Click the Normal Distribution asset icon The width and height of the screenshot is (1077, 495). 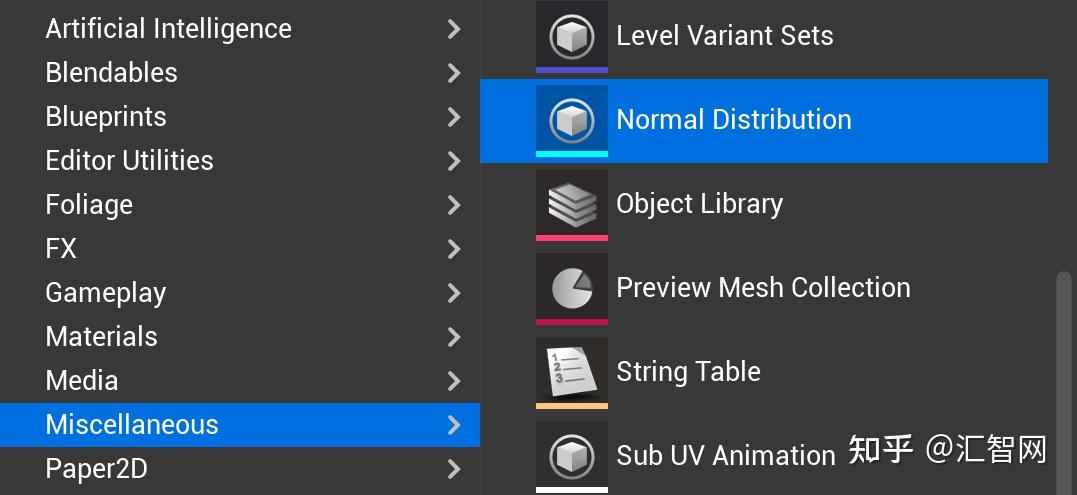tap(571, 120)
